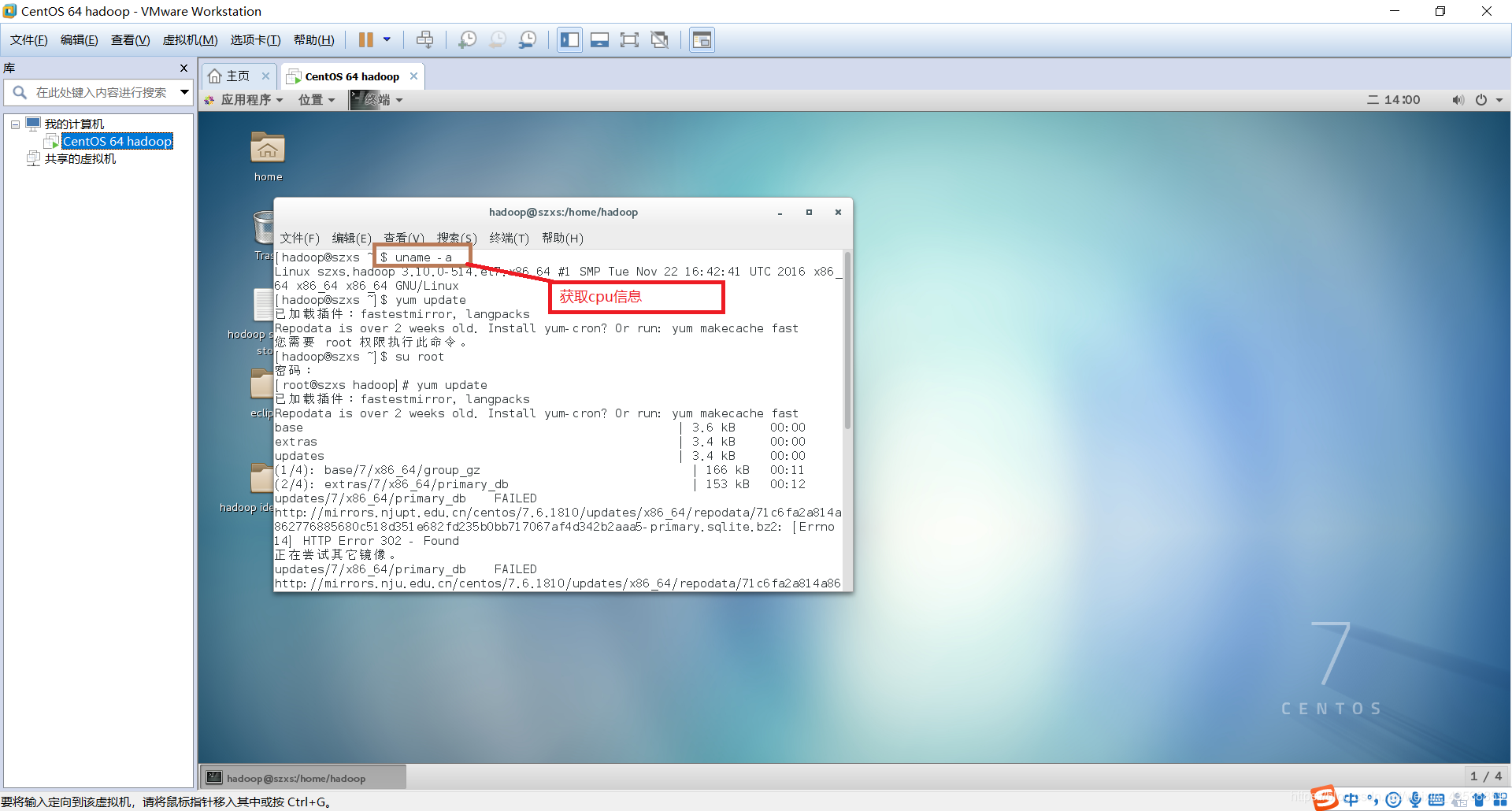Click the terminal vertical scrollbar
The width and height of the screenshot is (1512, 811).
847,339
